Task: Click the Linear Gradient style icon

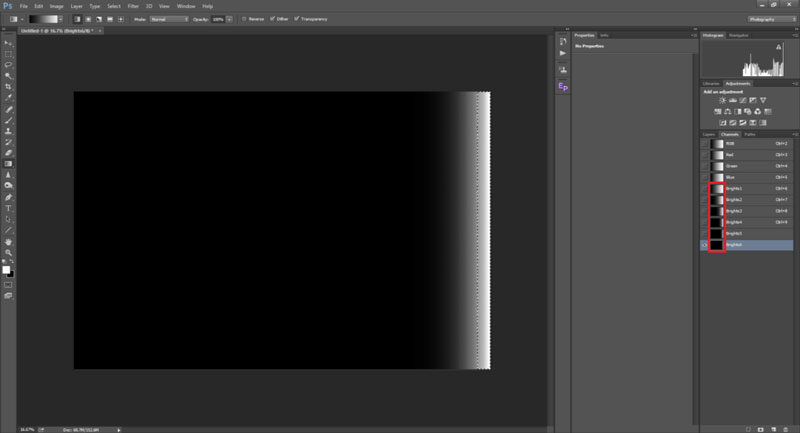Action: pyautogui.click(x=79, y=19)
